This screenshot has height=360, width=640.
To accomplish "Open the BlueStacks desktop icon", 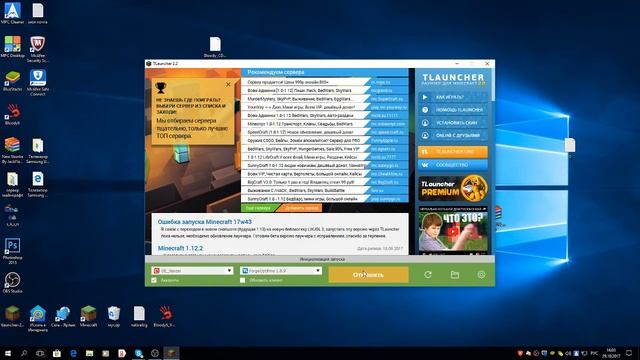I will [12, 81].
